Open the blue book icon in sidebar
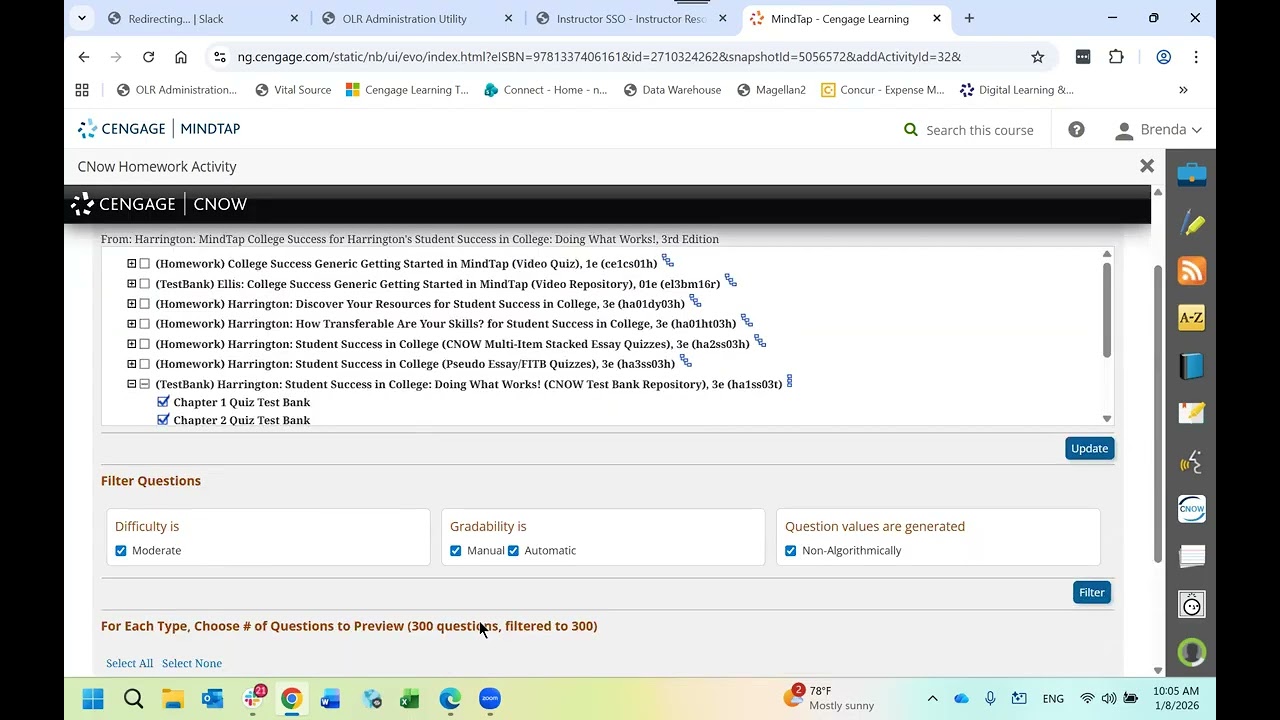 (x=1191, y=366)
